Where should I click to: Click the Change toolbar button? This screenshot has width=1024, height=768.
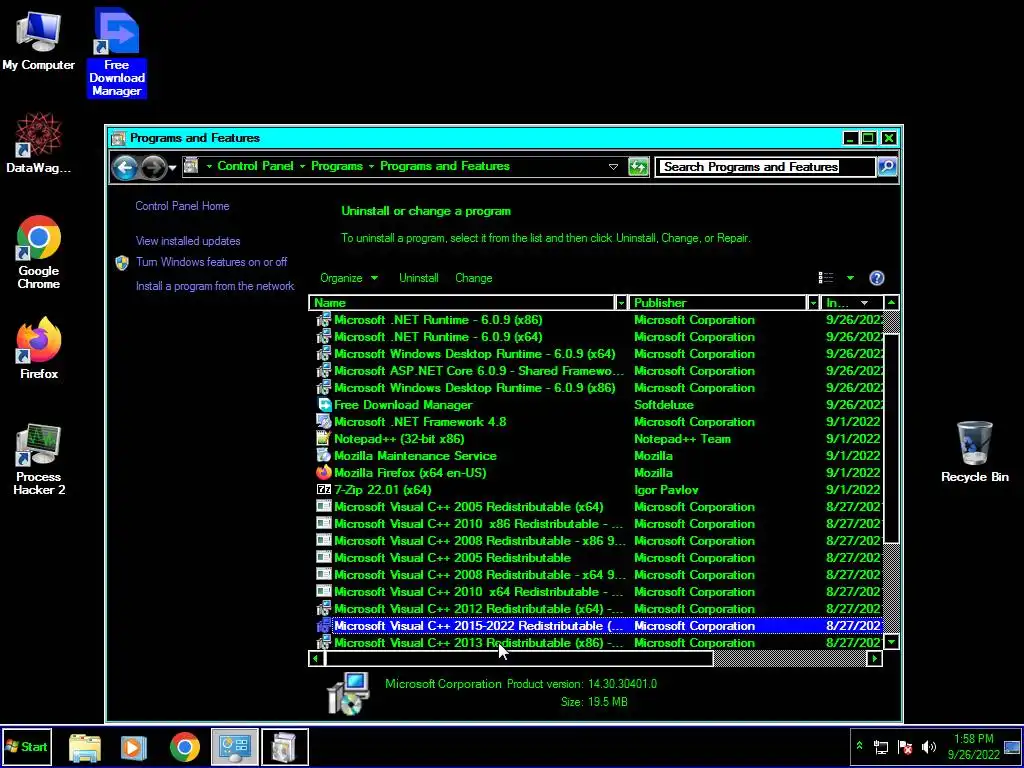[473, 278]
